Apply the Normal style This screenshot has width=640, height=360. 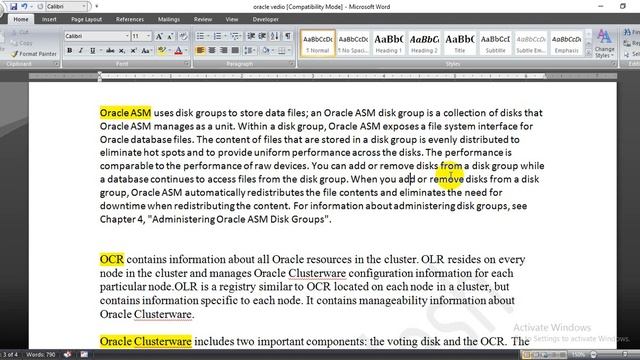pyautogui.click(x=318, y=43)
